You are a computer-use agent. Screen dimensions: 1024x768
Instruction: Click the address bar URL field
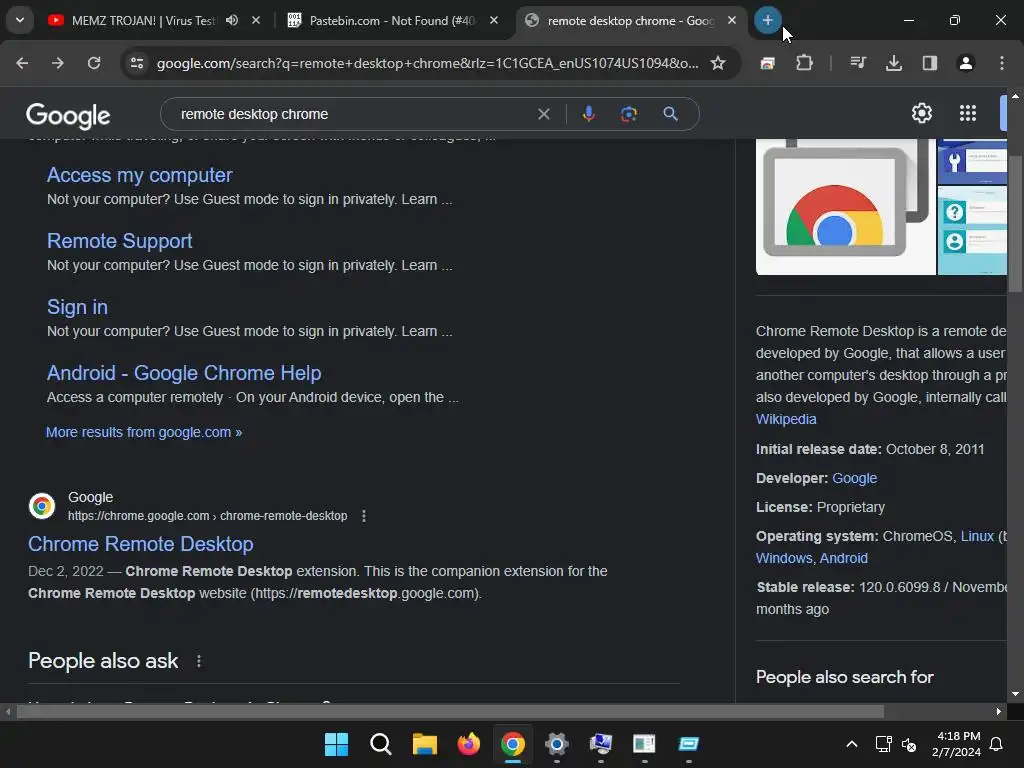(427, 63)
